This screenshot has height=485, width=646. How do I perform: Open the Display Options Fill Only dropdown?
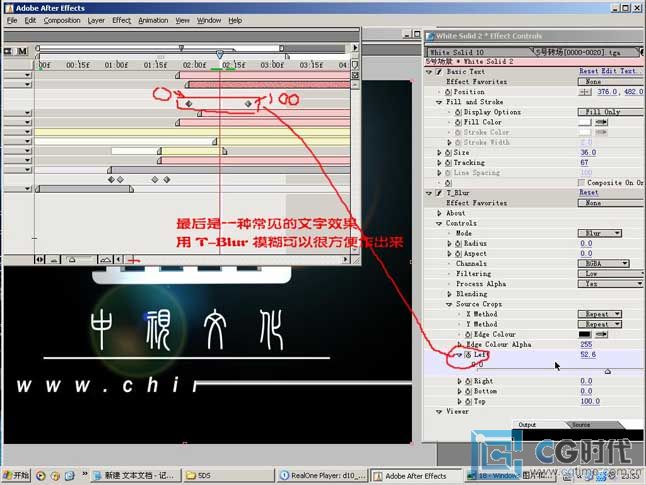(611, 112)
